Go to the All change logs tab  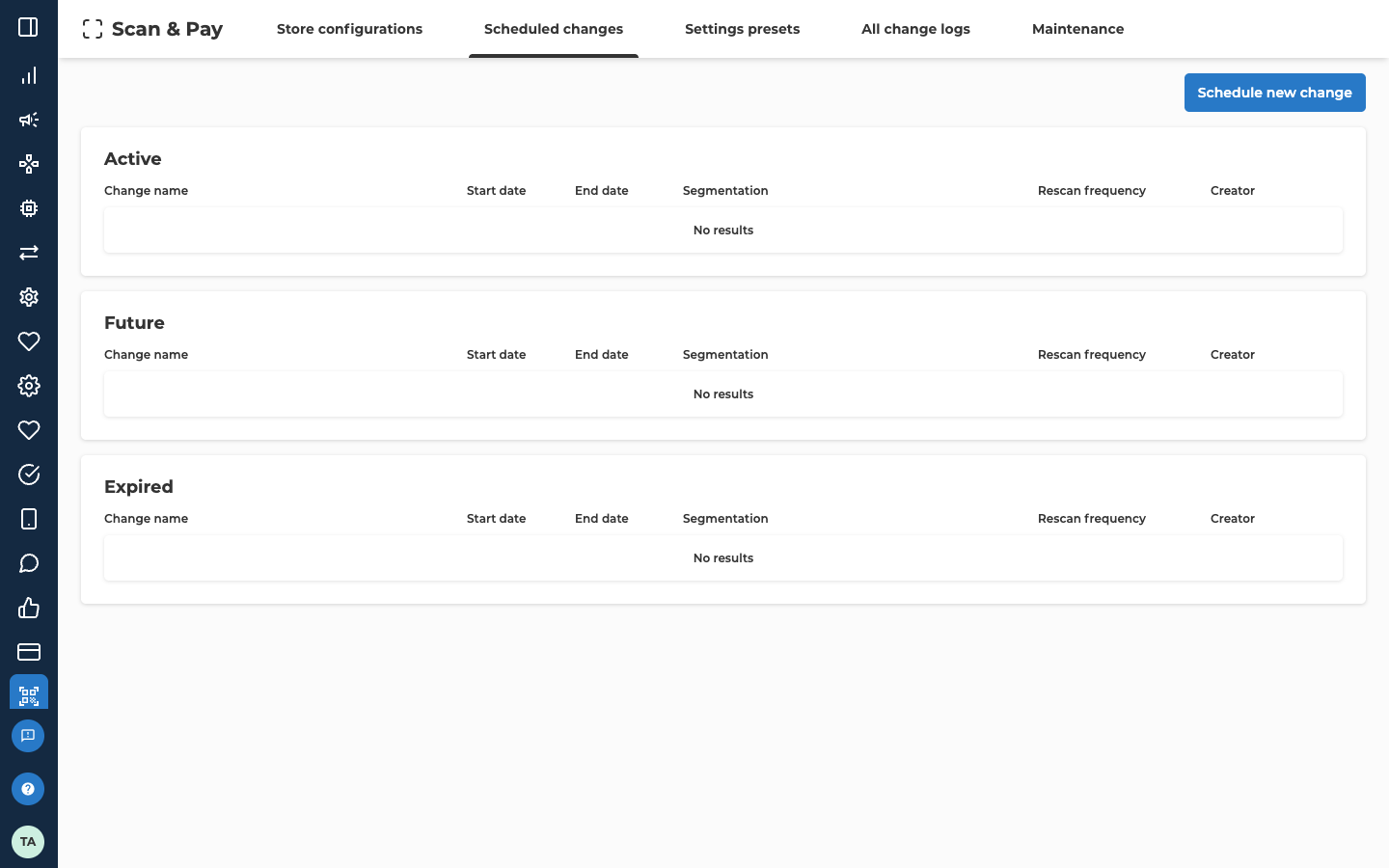tap(915, 29)
